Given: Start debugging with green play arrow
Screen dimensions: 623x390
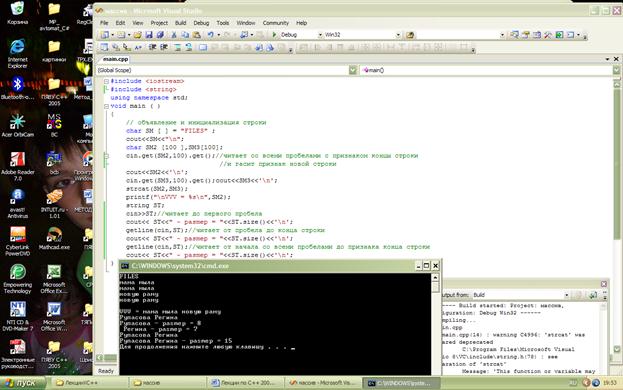Looking at the screenshot, I should click(x=274, y=35).
